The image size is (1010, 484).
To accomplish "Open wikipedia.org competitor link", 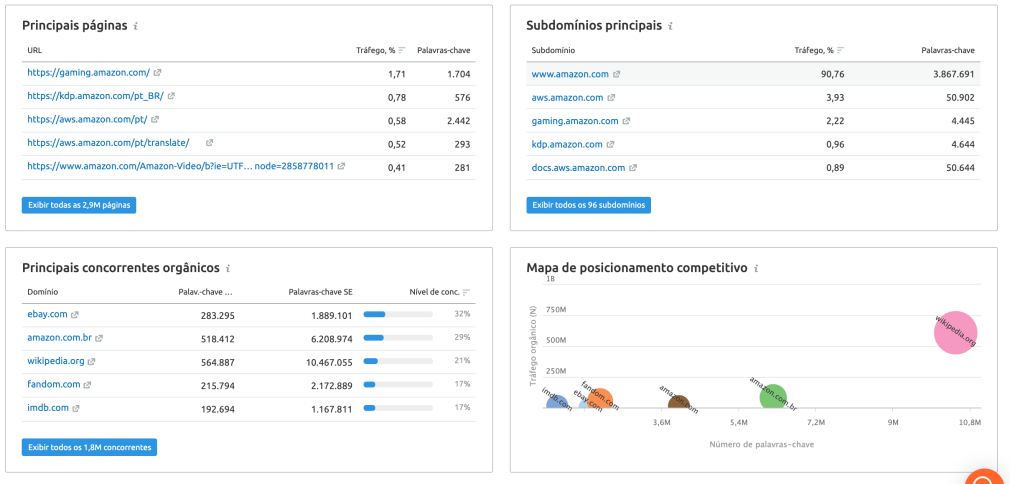I will 56,362.
